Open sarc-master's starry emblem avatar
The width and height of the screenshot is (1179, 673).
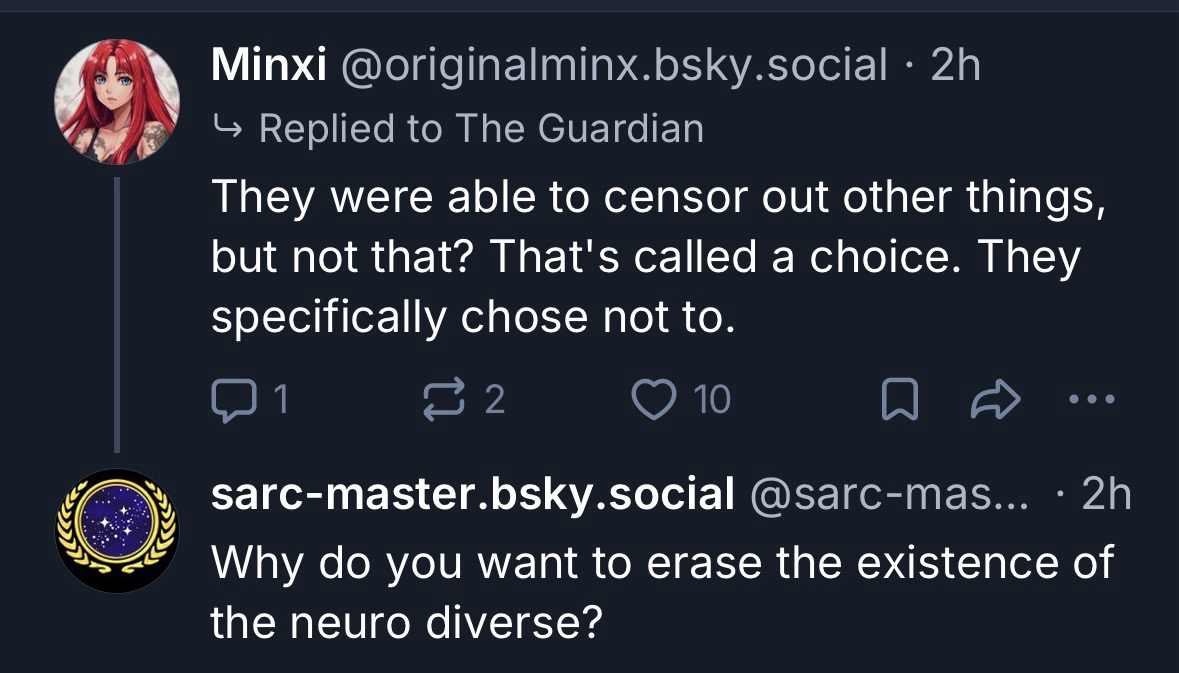coord(117,530)
